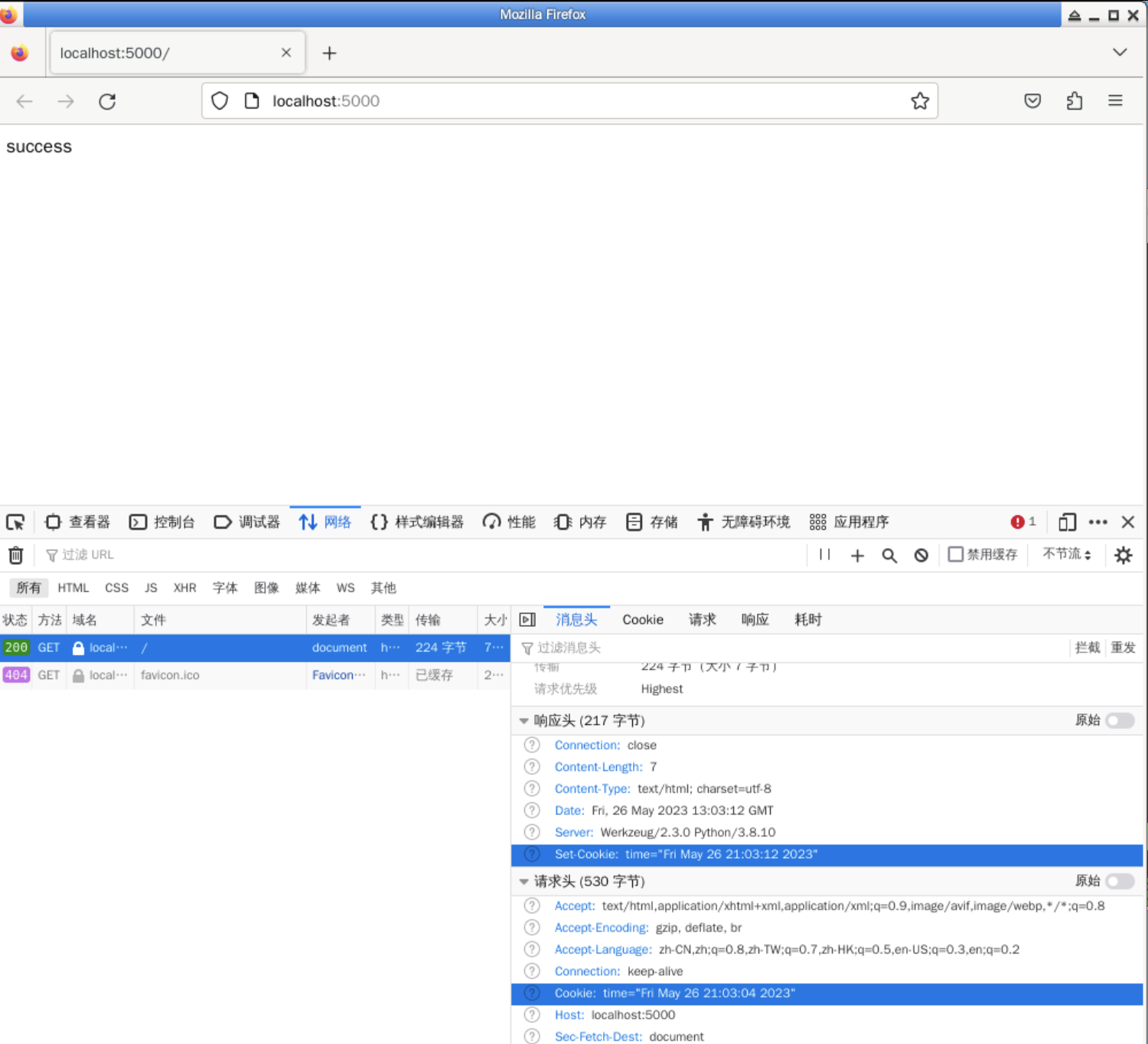Switch to the 控制台 tab
This screenshot has height=1044, width=1148.
[x=162, y=522]
